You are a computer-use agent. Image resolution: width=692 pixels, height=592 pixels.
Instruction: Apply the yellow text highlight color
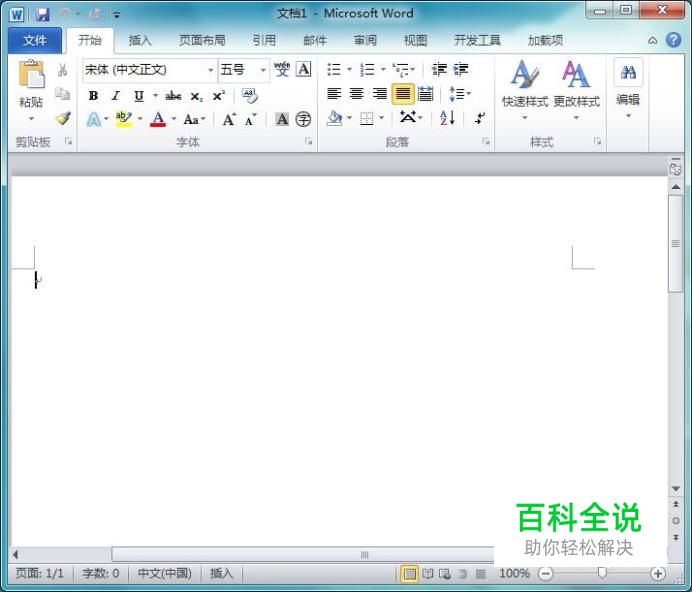(x=124, y=119)
